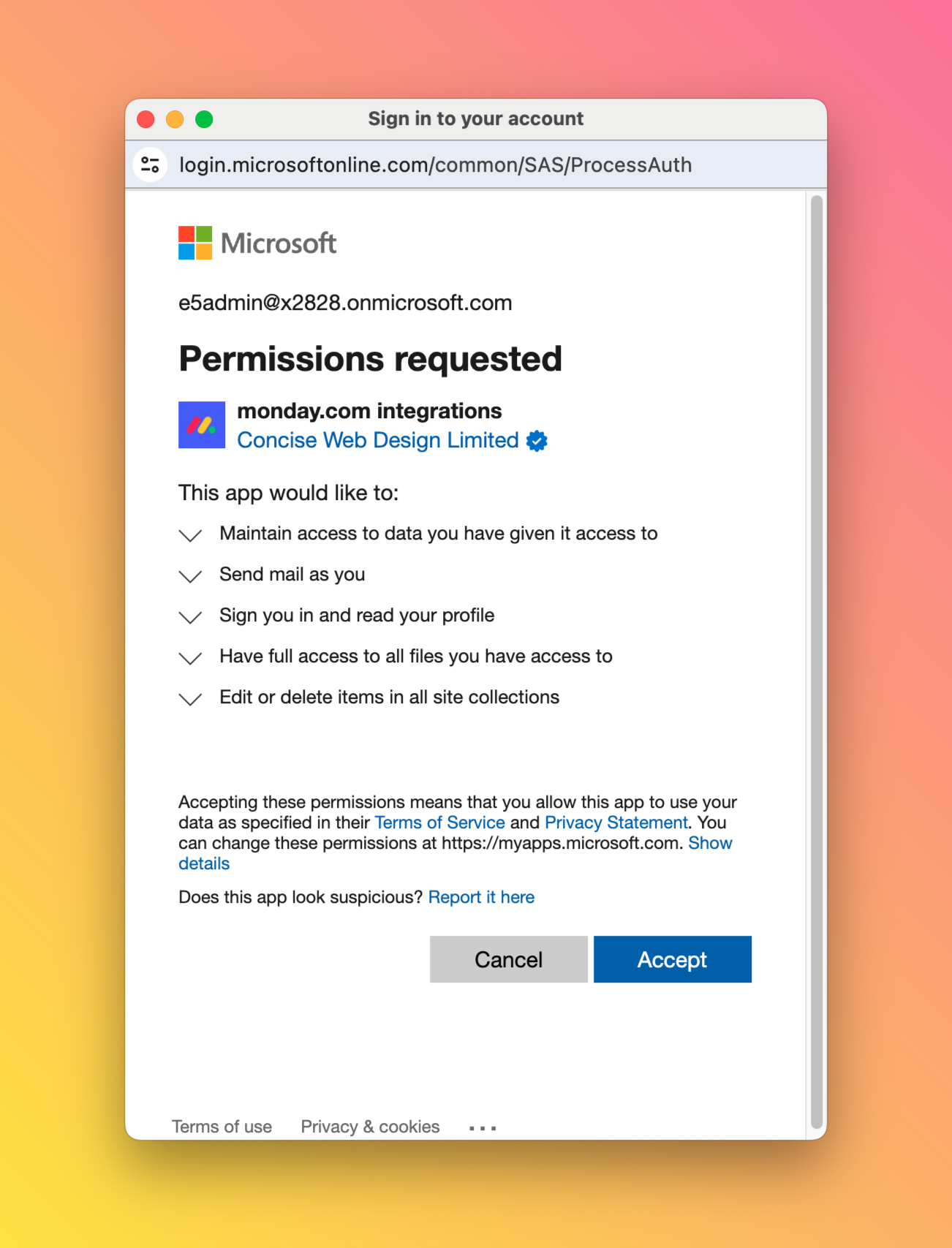Open the Privacy Statement link
The width and height of the screenshot is (952, 1248).
pyautogui.click(x=616, y=822)
